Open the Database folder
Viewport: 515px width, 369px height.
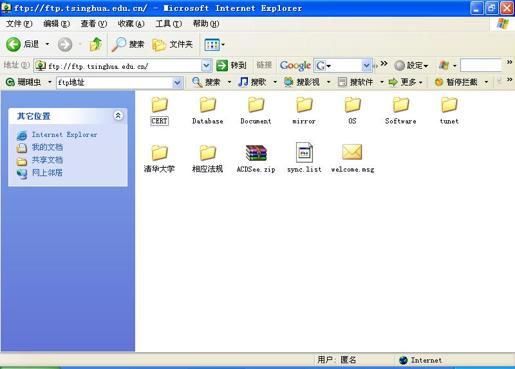click(208, 111)
